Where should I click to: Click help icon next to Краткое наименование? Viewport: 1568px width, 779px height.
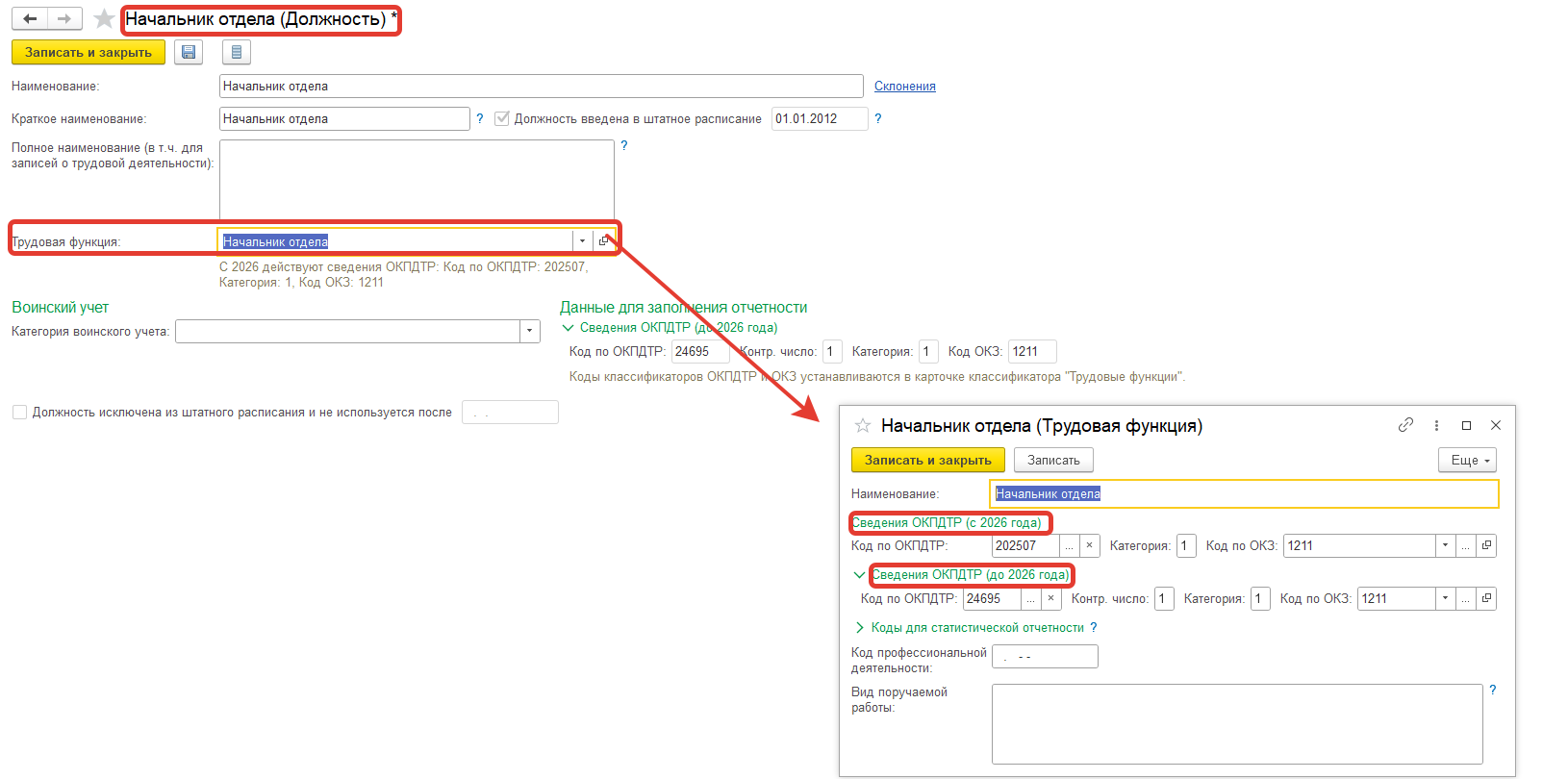pos(480,118)
